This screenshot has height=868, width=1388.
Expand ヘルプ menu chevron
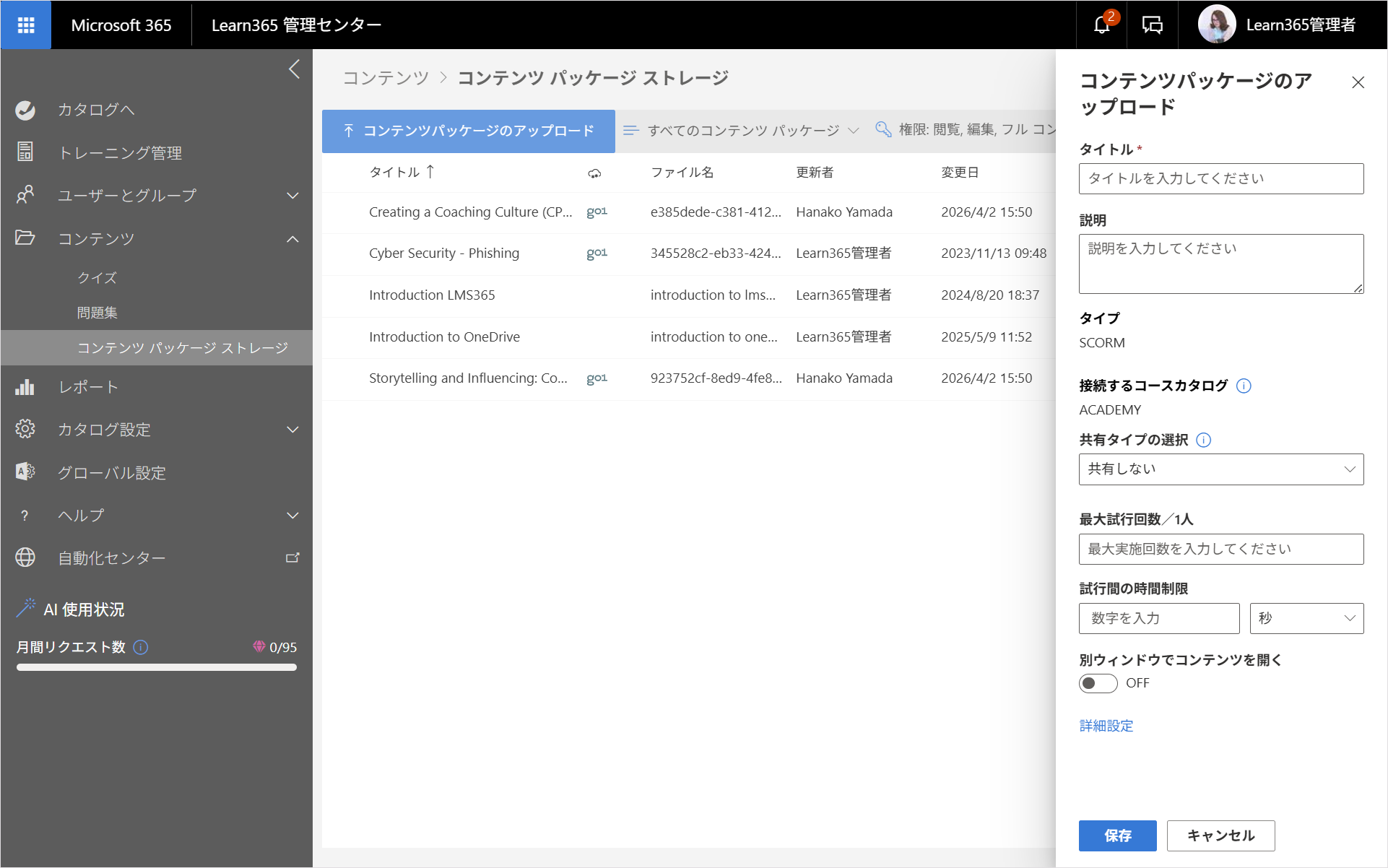coord(292,516)
